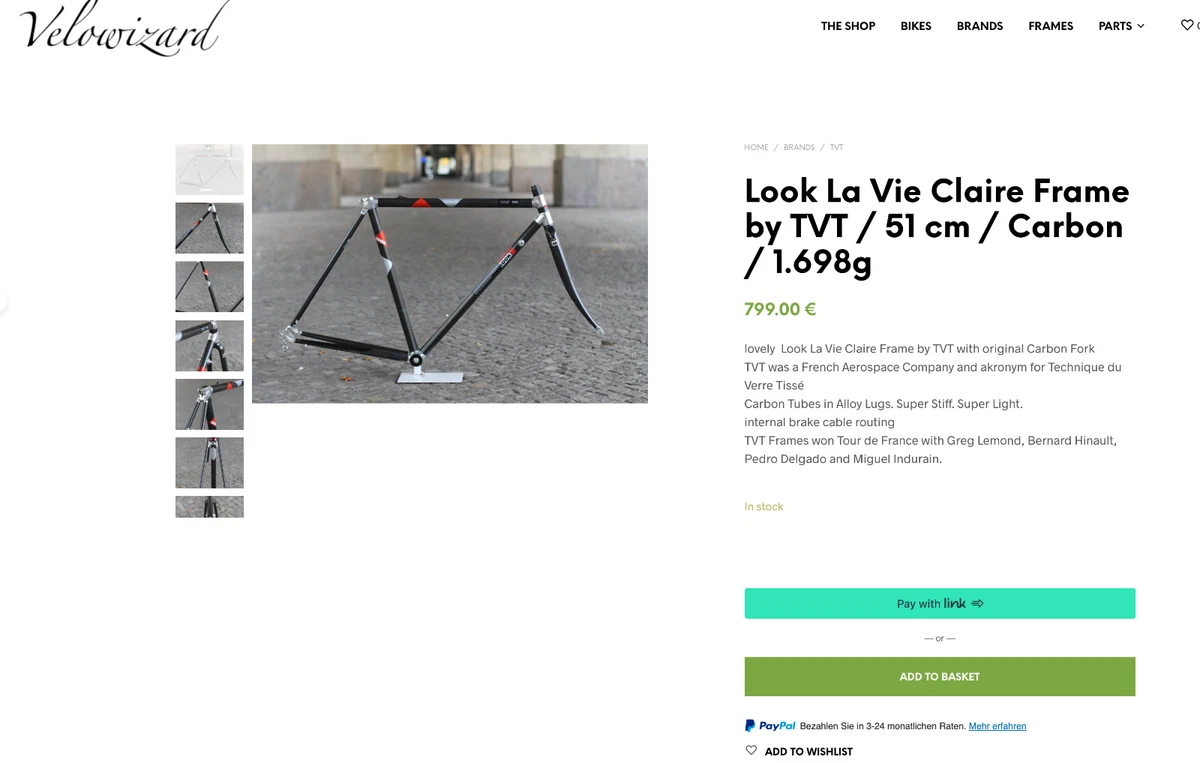The image size is (1200, 763).
Task: Go to Home breadcrumb
Action: click(756, 147)
